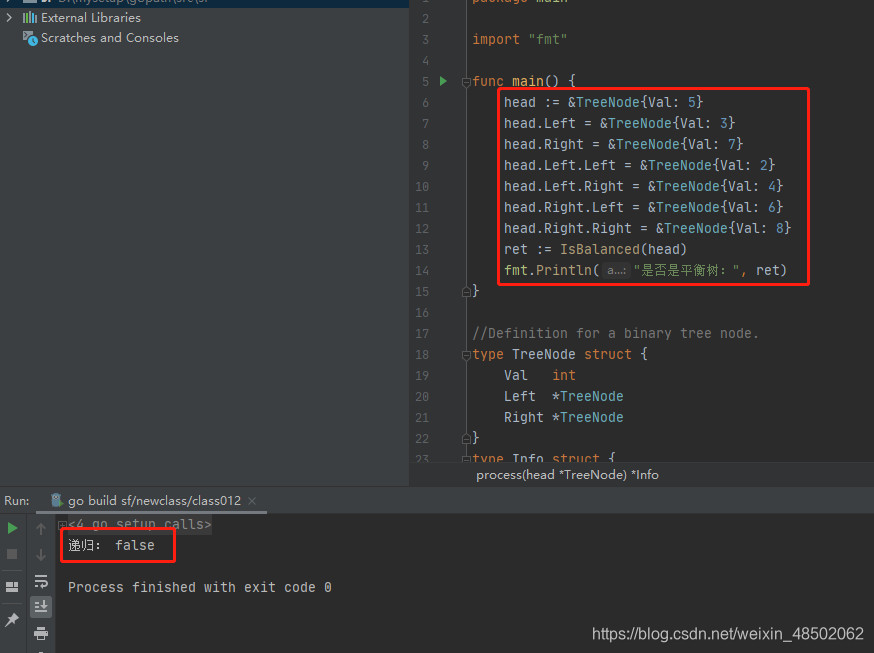Click IsBalanced(head) call on line 13

click(623, 249)
